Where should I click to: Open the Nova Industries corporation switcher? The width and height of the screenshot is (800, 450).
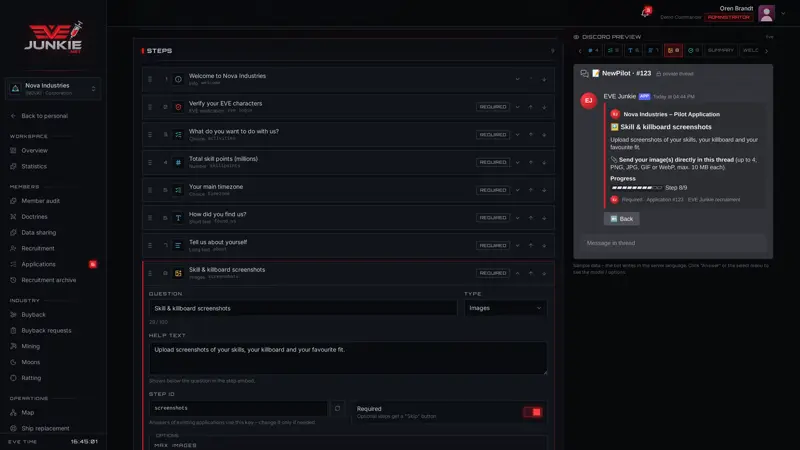pyautogui.click(x=53, y=89)
